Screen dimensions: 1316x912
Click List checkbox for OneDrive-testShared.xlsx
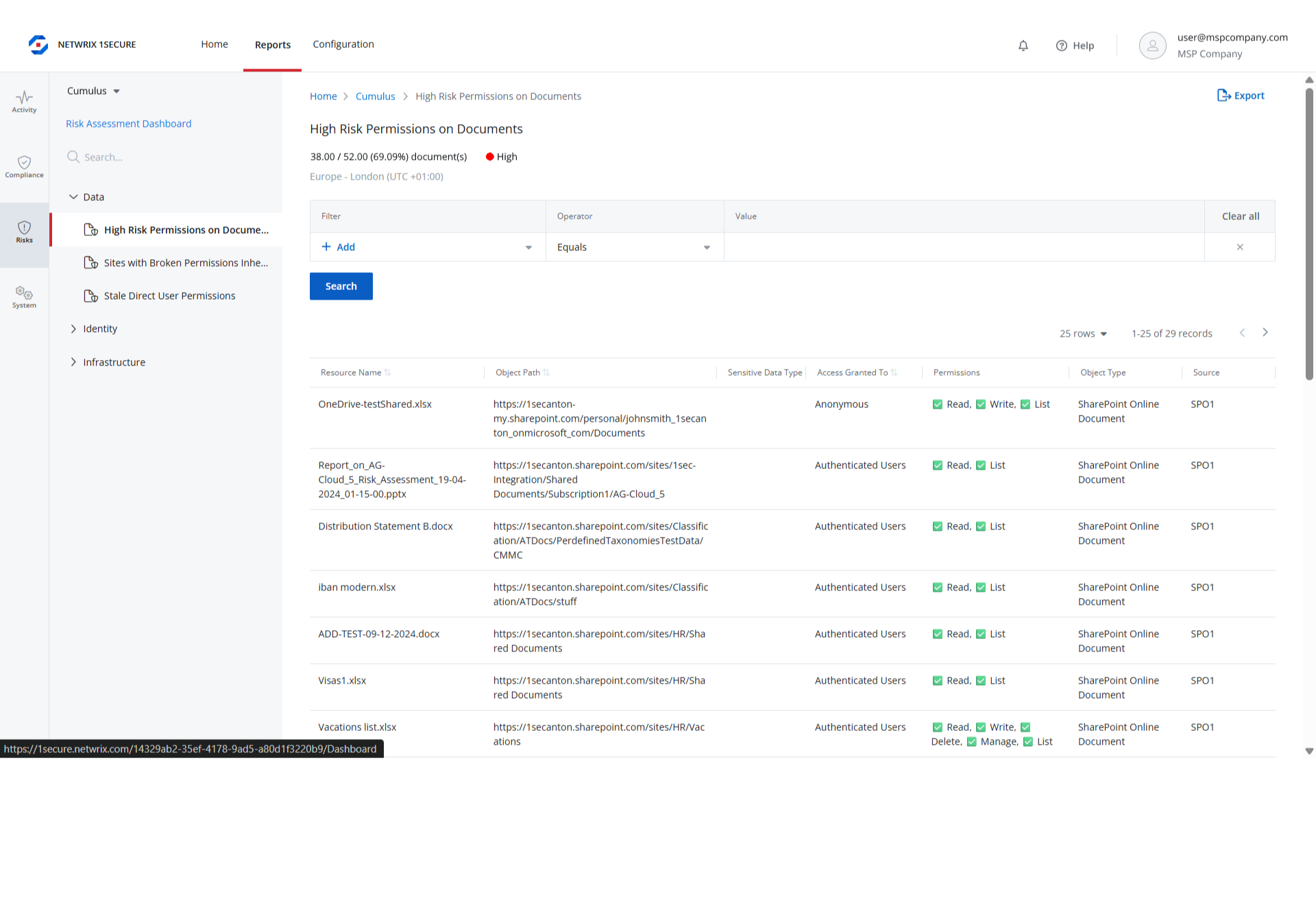point(1025,404)
